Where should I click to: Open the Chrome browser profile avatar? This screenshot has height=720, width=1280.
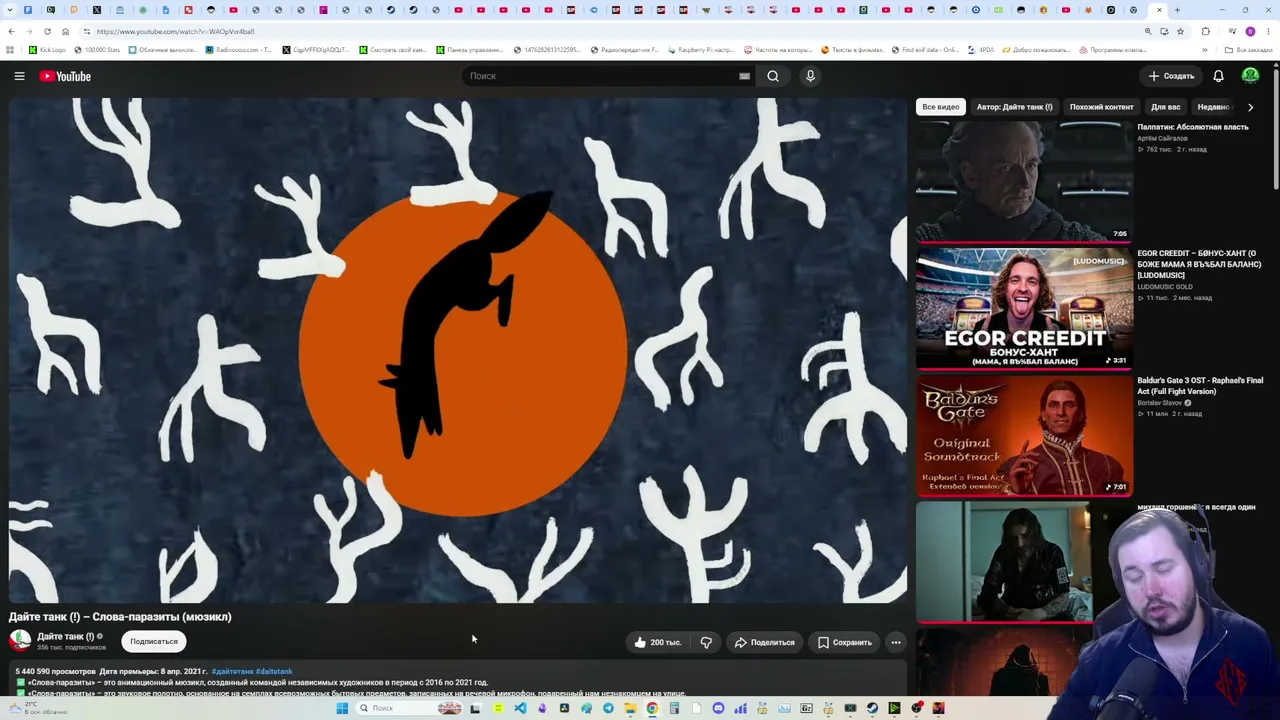click(1250, 31)
